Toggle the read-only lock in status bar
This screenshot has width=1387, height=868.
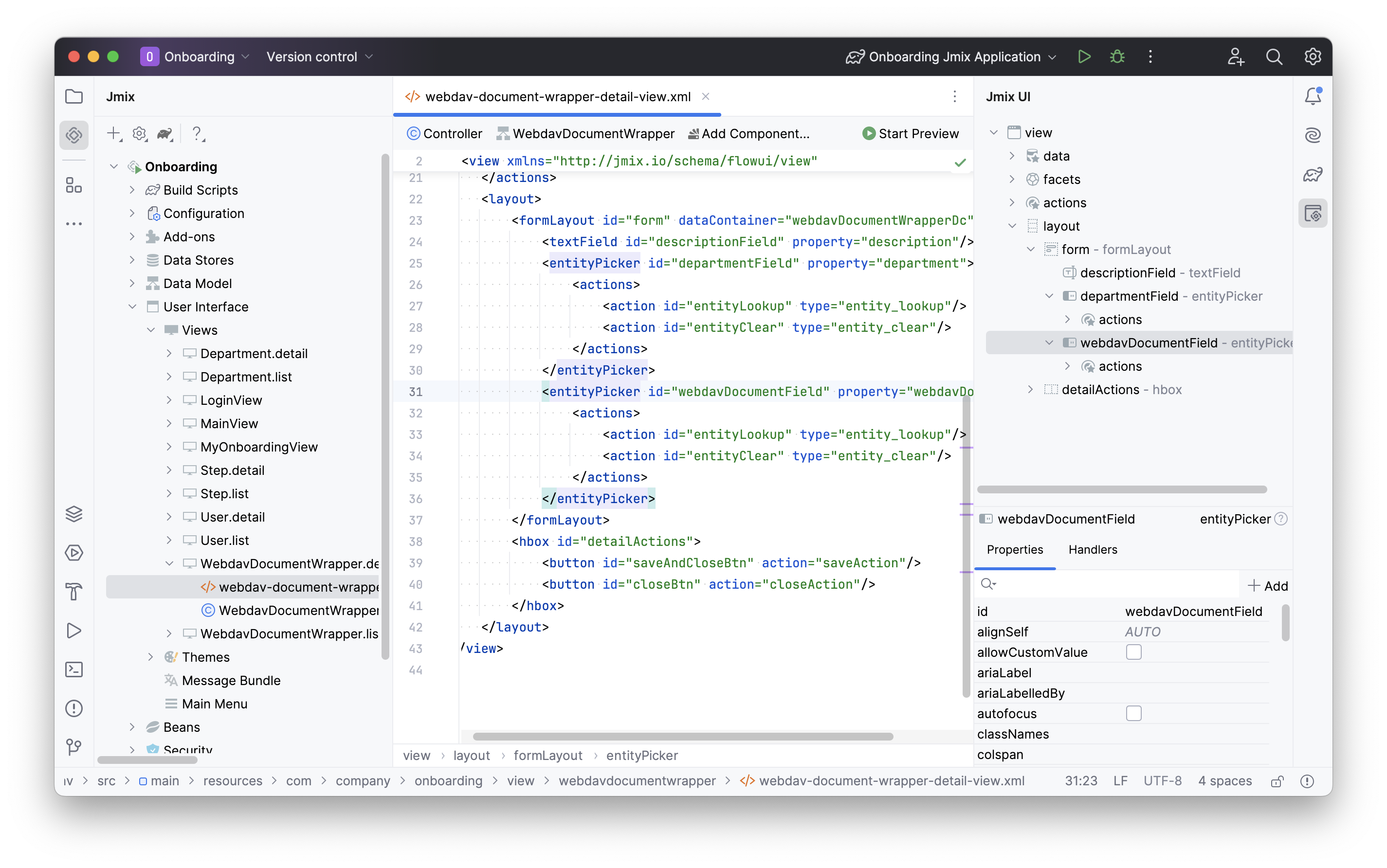click(1277, 781)
